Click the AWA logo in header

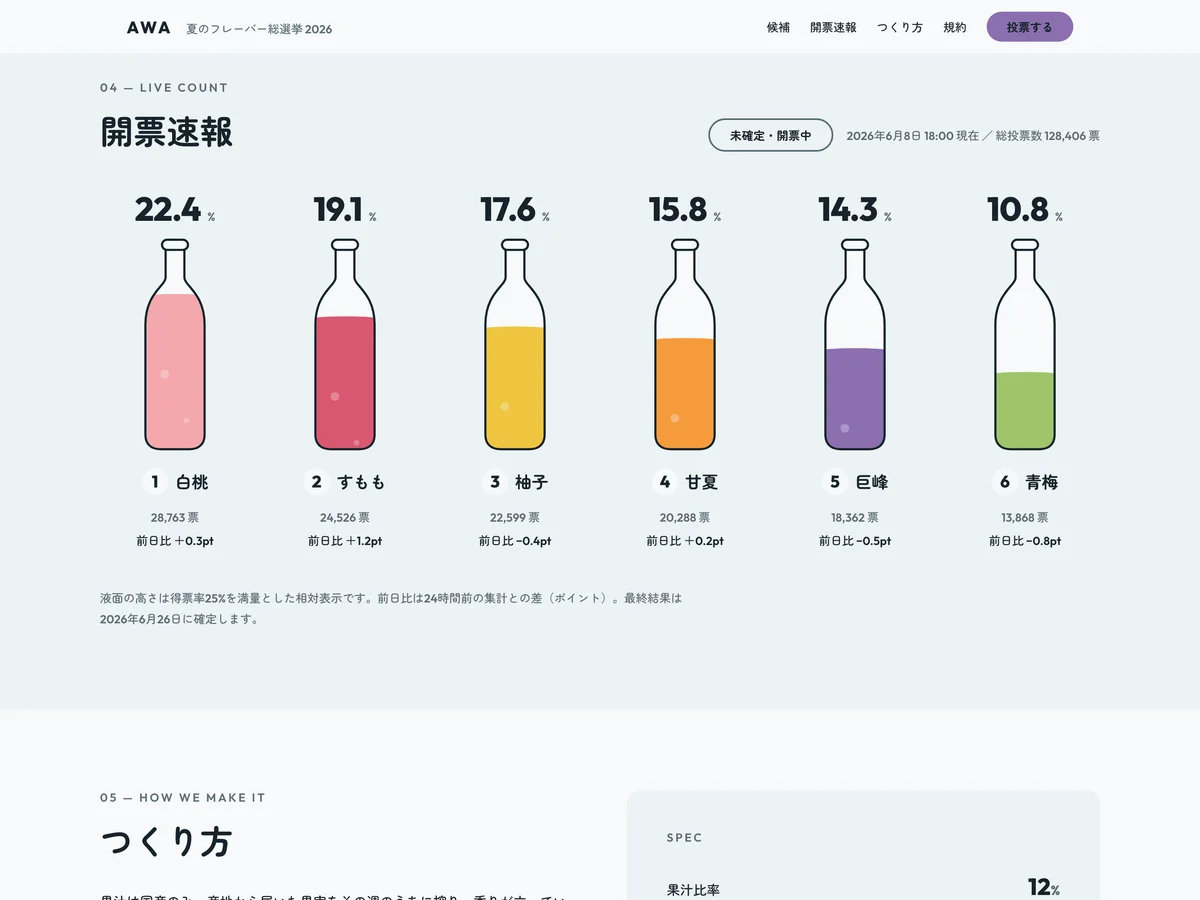[x=149, y=28]
